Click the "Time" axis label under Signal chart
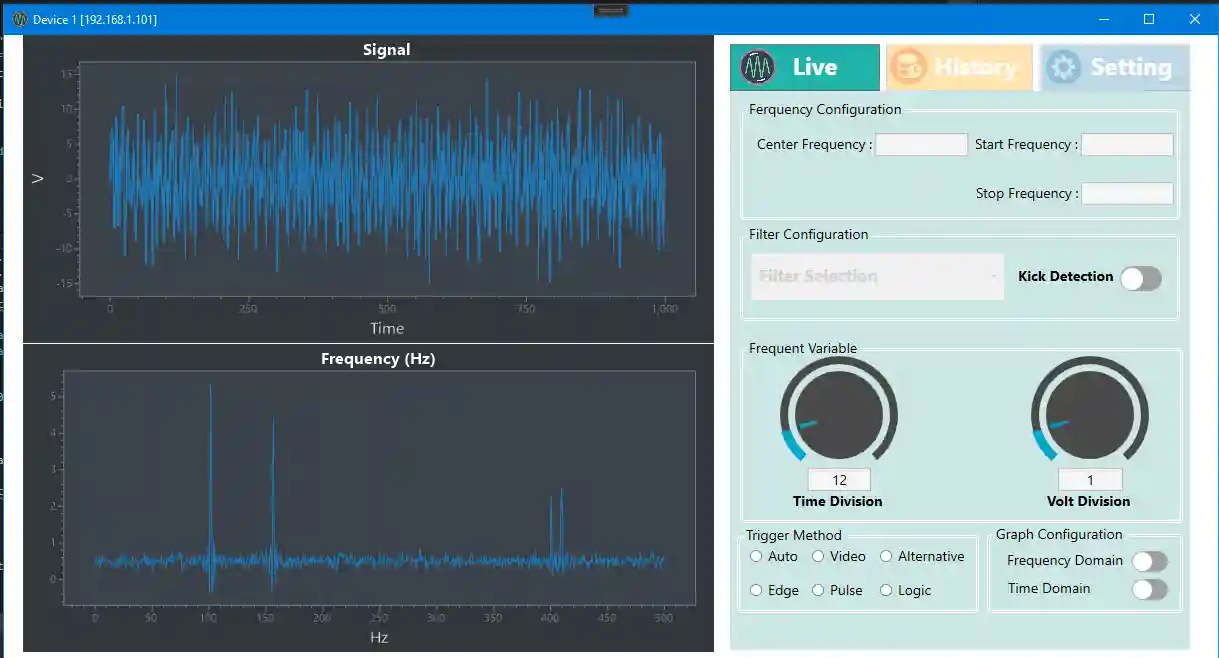Image resolution: width=1219 pixels, height=658 pixels. point(387,328)
